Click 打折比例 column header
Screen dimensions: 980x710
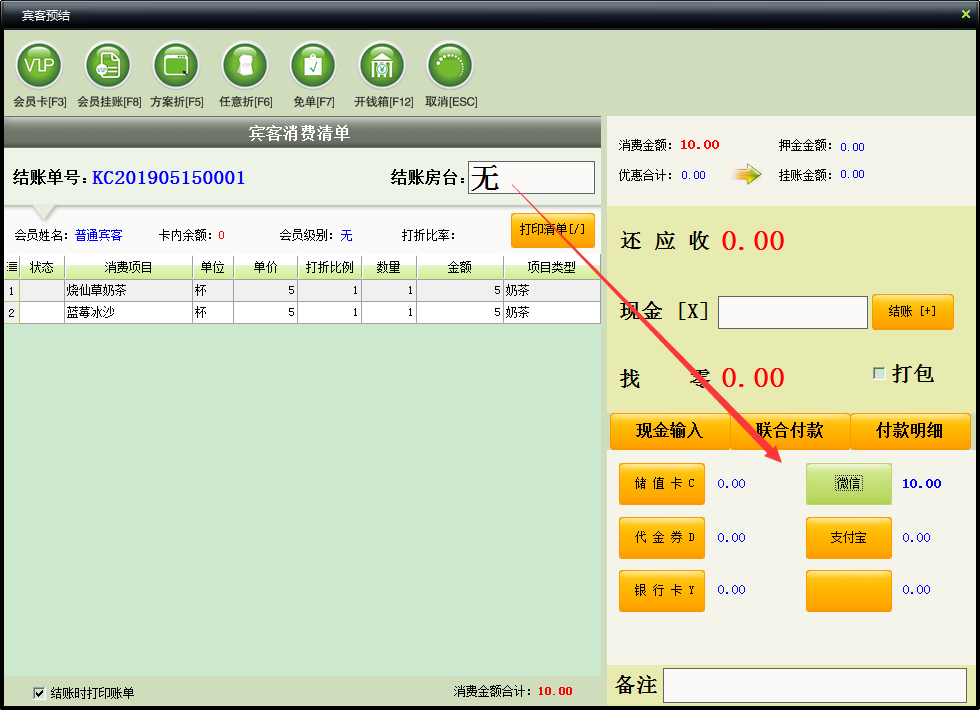click(329, 268)
